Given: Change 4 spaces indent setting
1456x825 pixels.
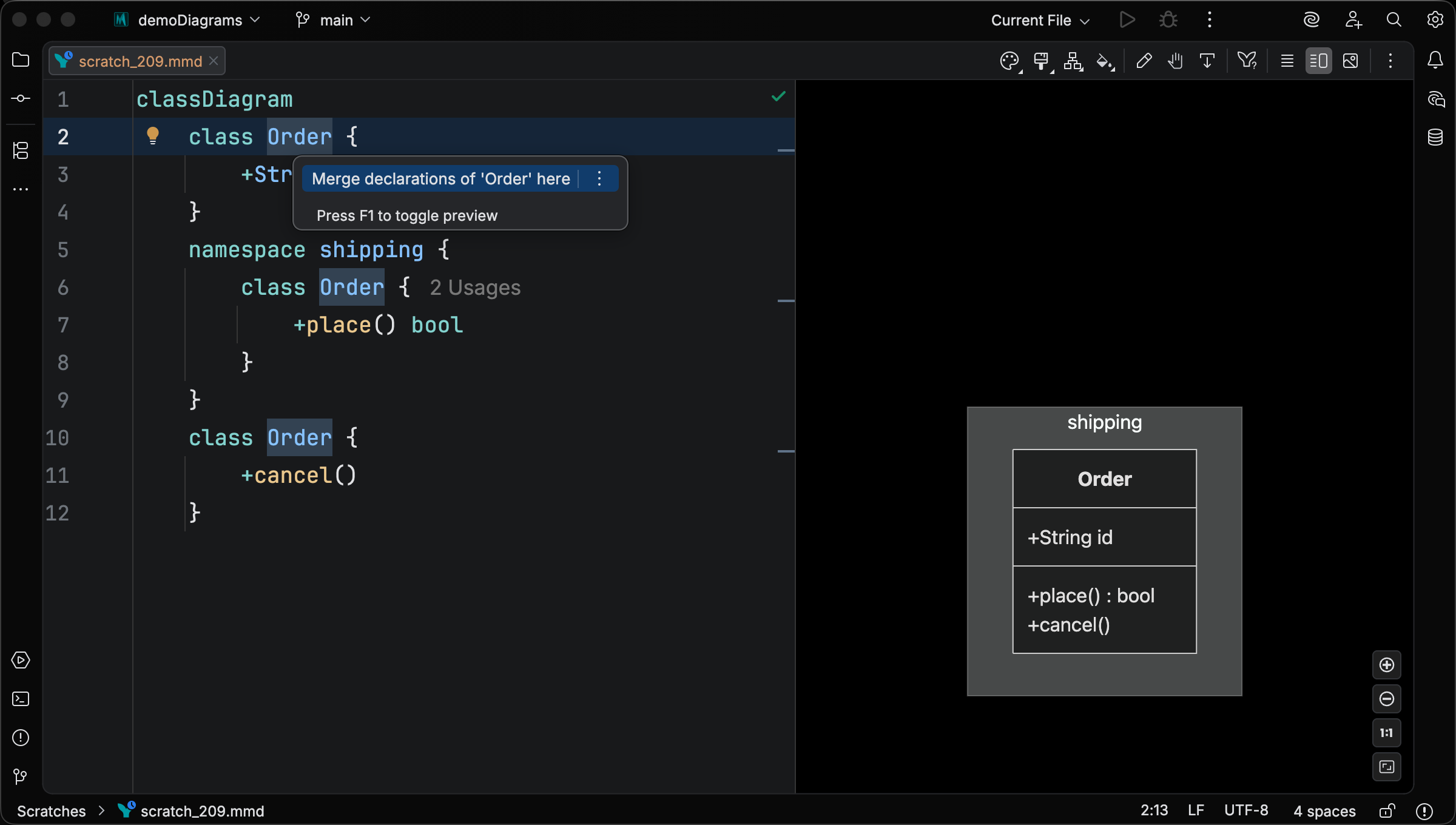Looking at the screenshot, I should (1324, 811).
